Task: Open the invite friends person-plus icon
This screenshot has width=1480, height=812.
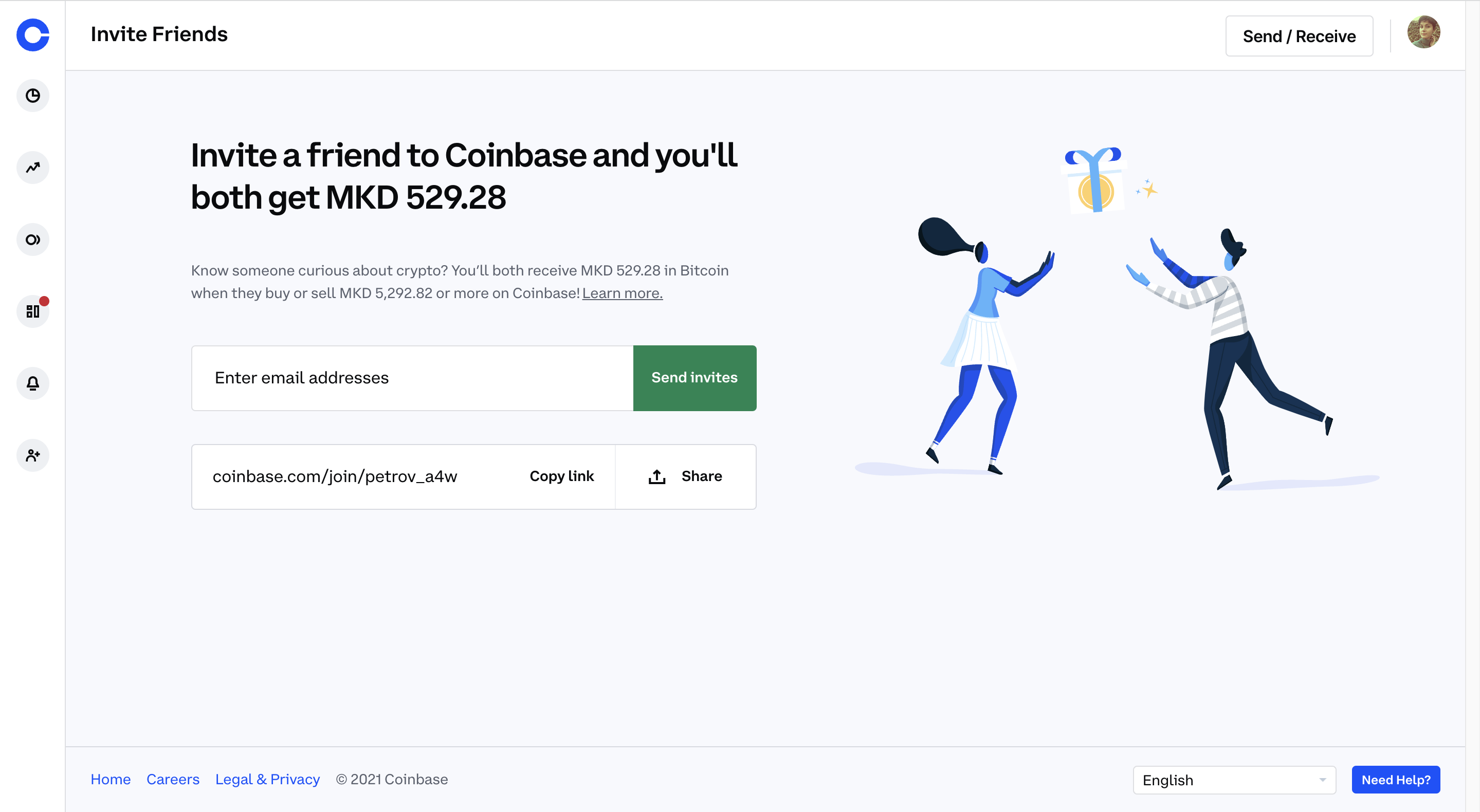Action: [x=33, y=454]
